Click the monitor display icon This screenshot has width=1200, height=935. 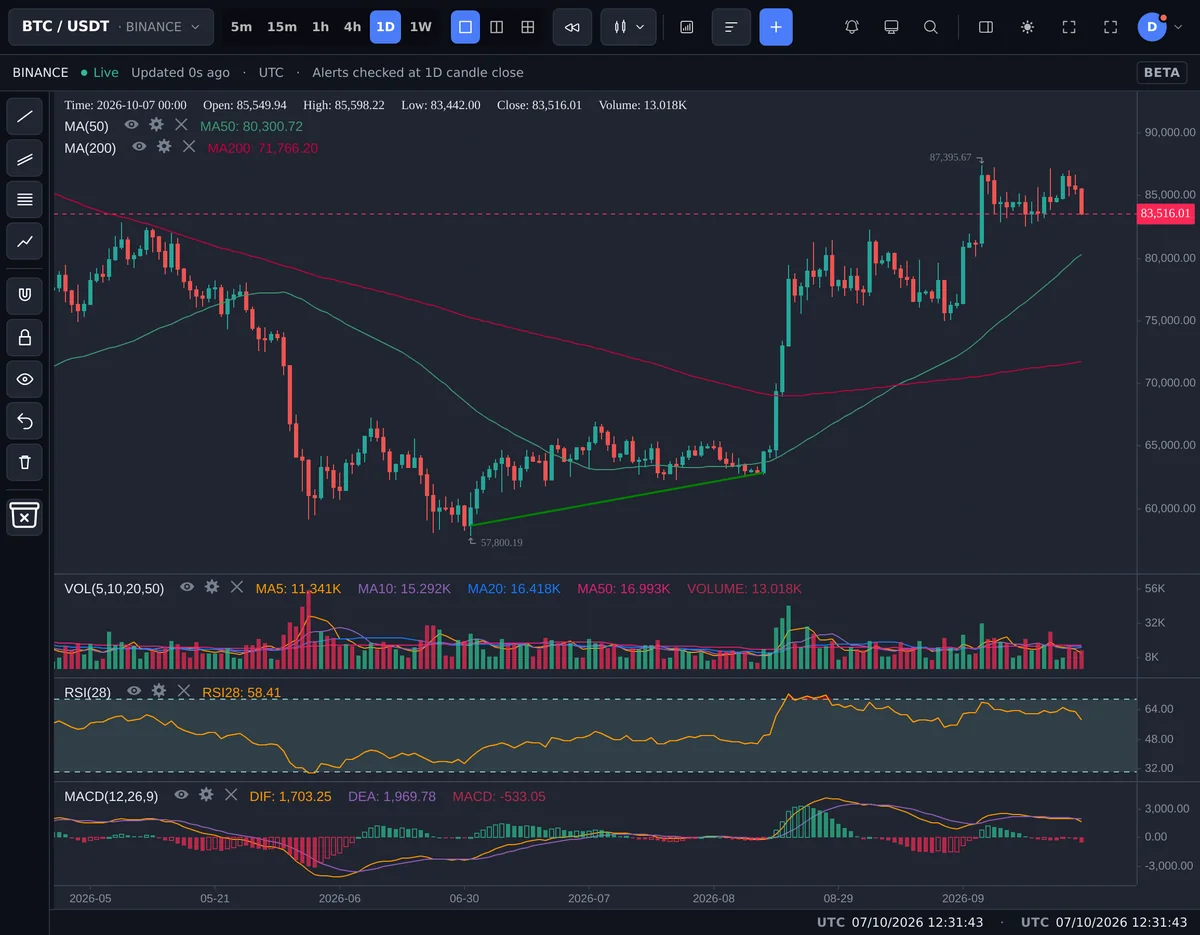pos(891,27)
